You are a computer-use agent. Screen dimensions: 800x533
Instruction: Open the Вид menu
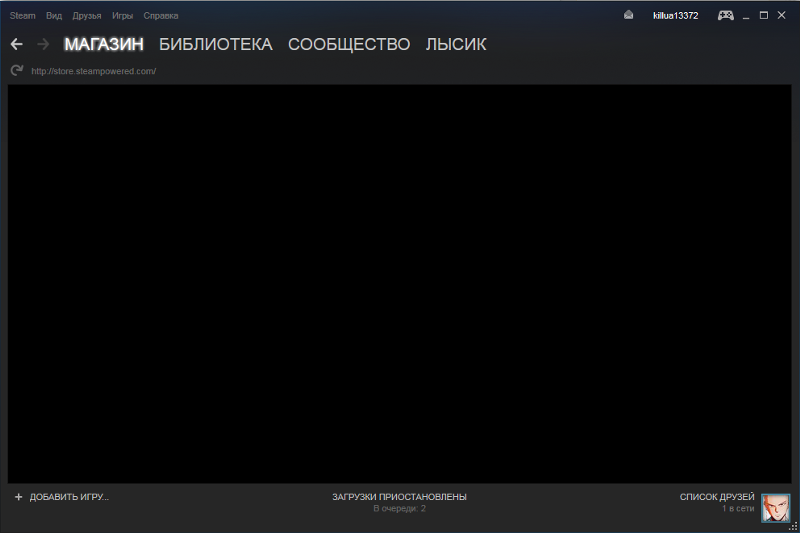tap(54, 16)
